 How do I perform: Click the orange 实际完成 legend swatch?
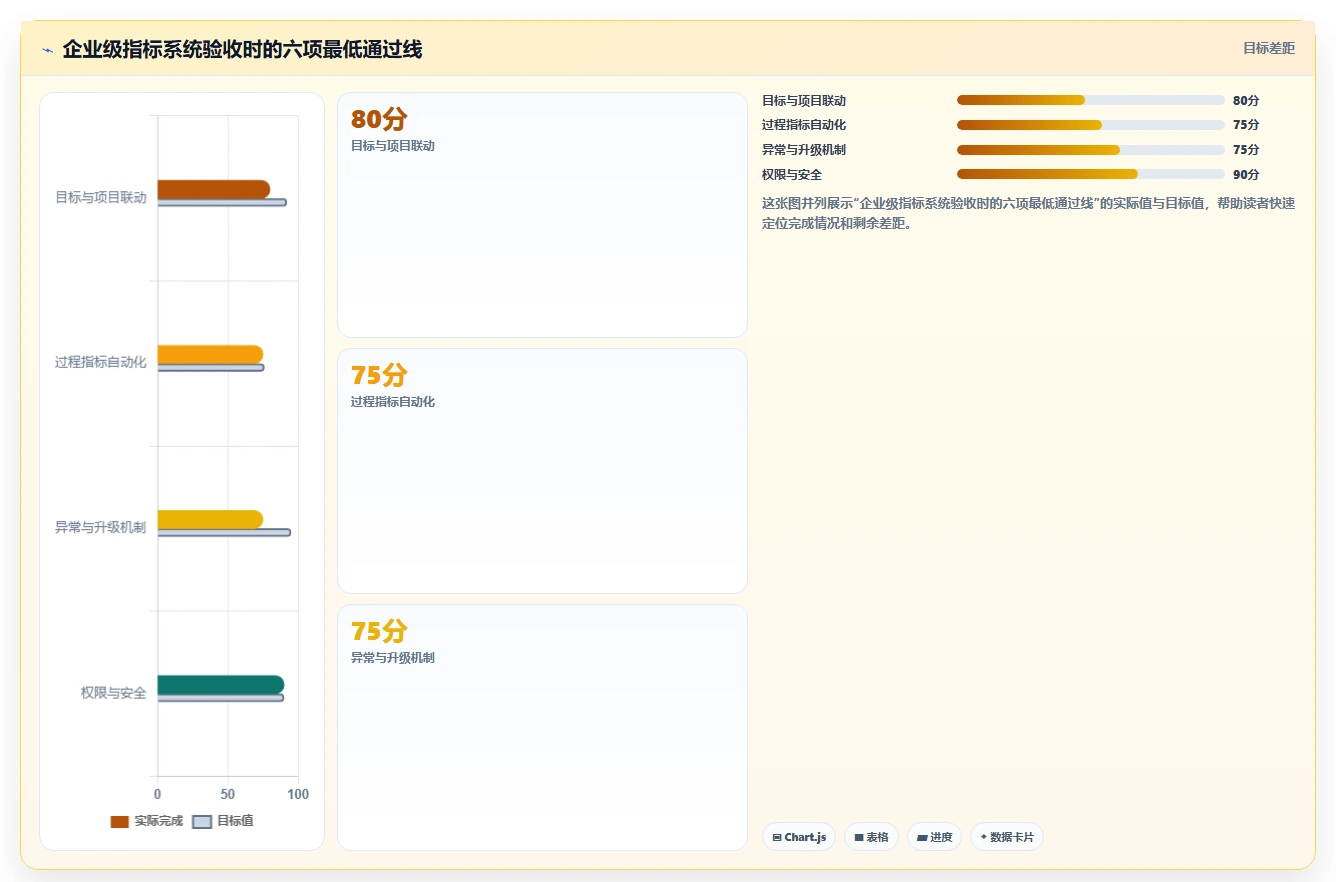pos(119,822)
